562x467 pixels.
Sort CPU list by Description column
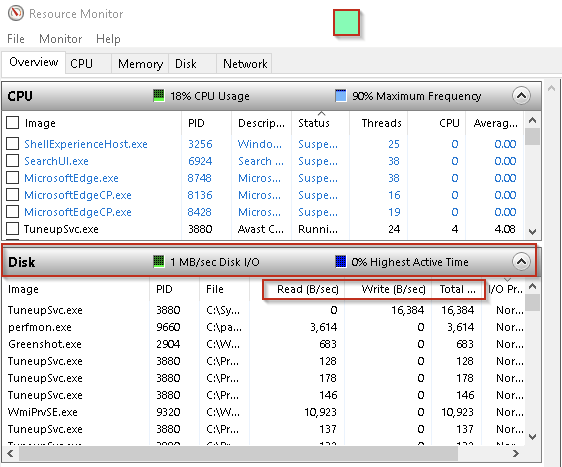261,123
